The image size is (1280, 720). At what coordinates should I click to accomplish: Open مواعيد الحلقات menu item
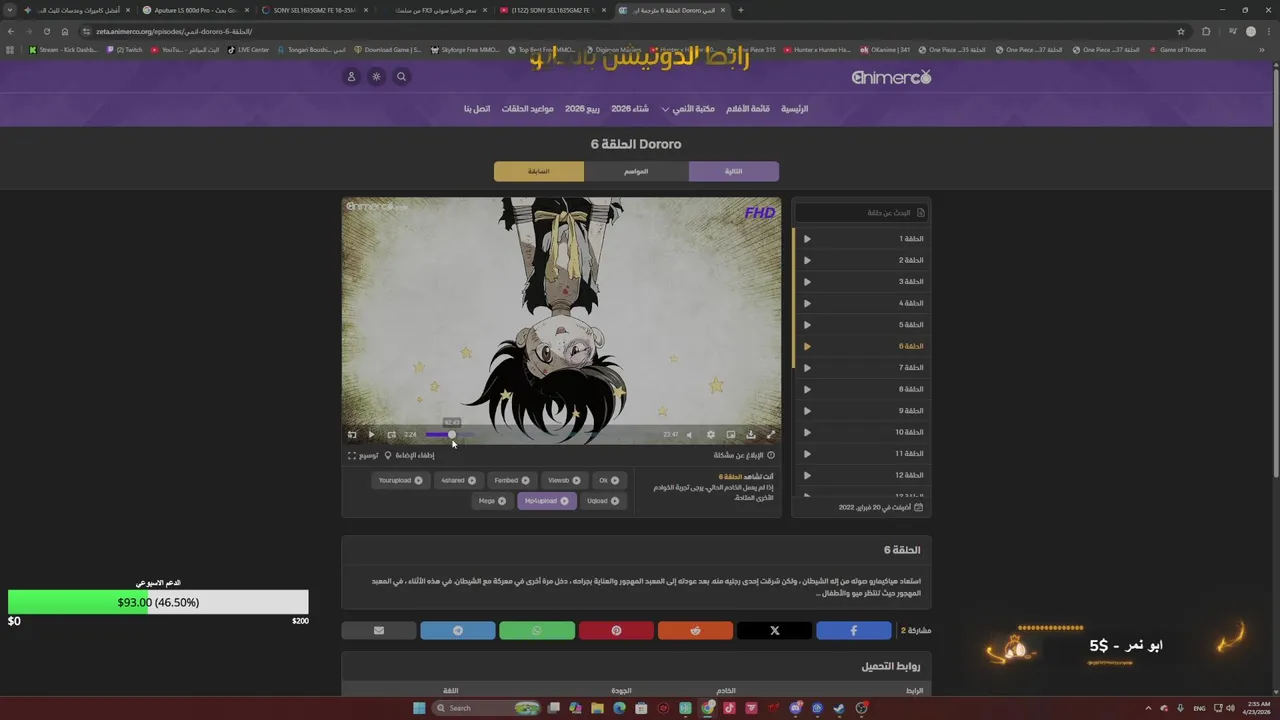(x=528, y=109)
